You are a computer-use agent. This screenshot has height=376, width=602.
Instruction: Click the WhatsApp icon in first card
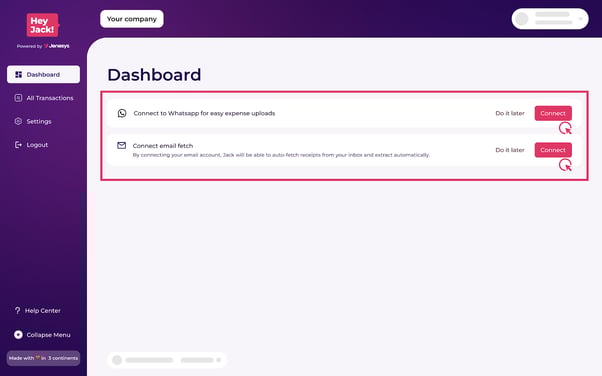[122, 113]
